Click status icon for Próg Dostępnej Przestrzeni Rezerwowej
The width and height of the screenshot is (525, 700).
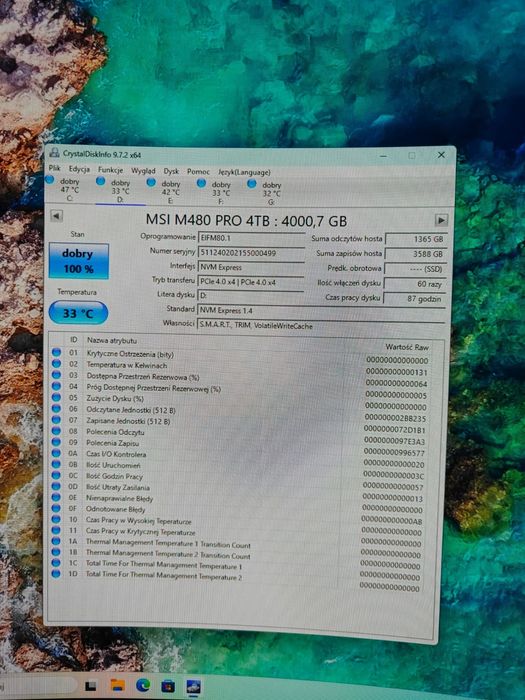[x=56, y=386]
